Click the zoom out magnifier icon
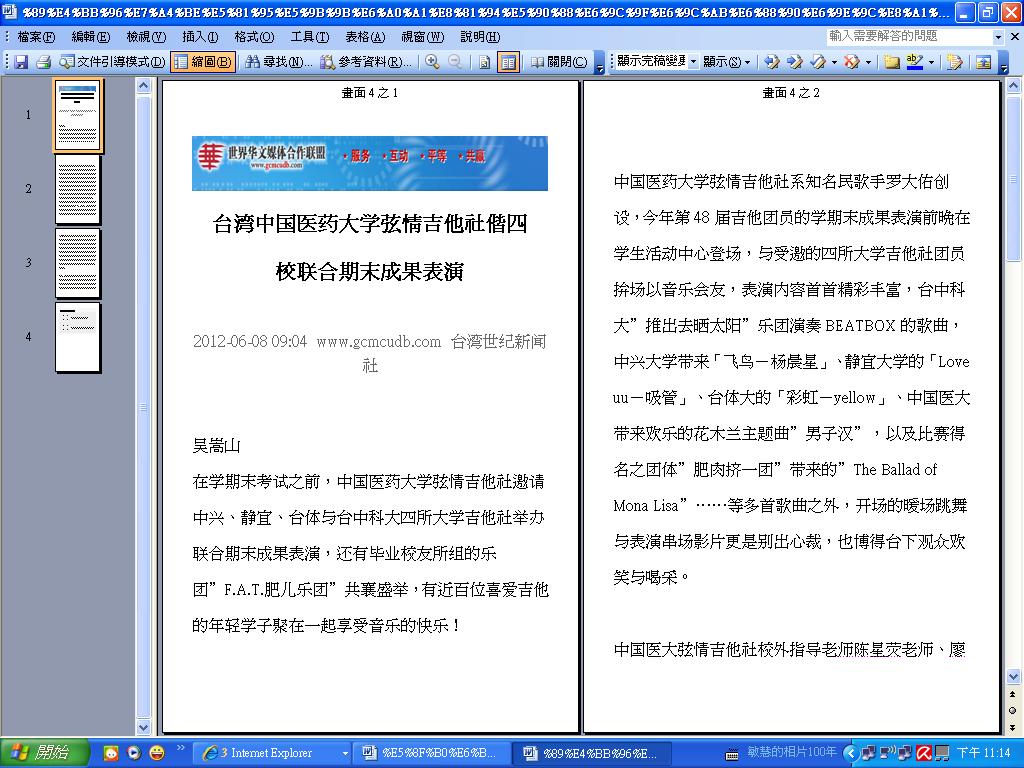Screen dimensions: 1024x768 [x=455, y=62]
